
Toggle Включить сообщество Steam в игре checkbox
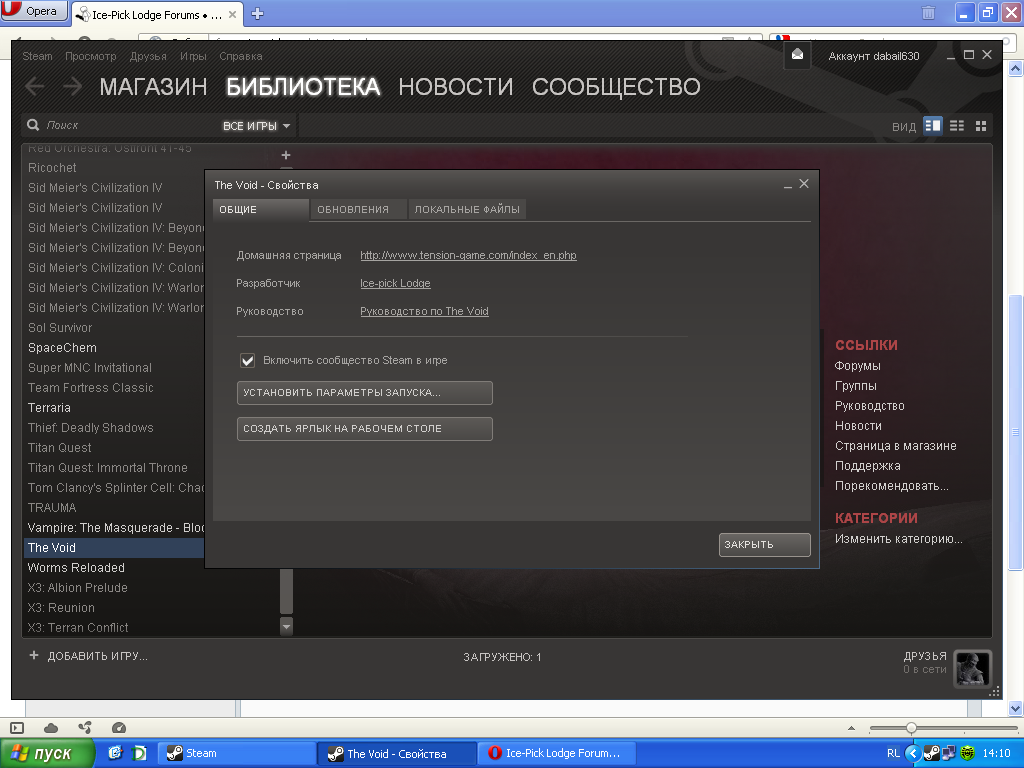point(248,360)
